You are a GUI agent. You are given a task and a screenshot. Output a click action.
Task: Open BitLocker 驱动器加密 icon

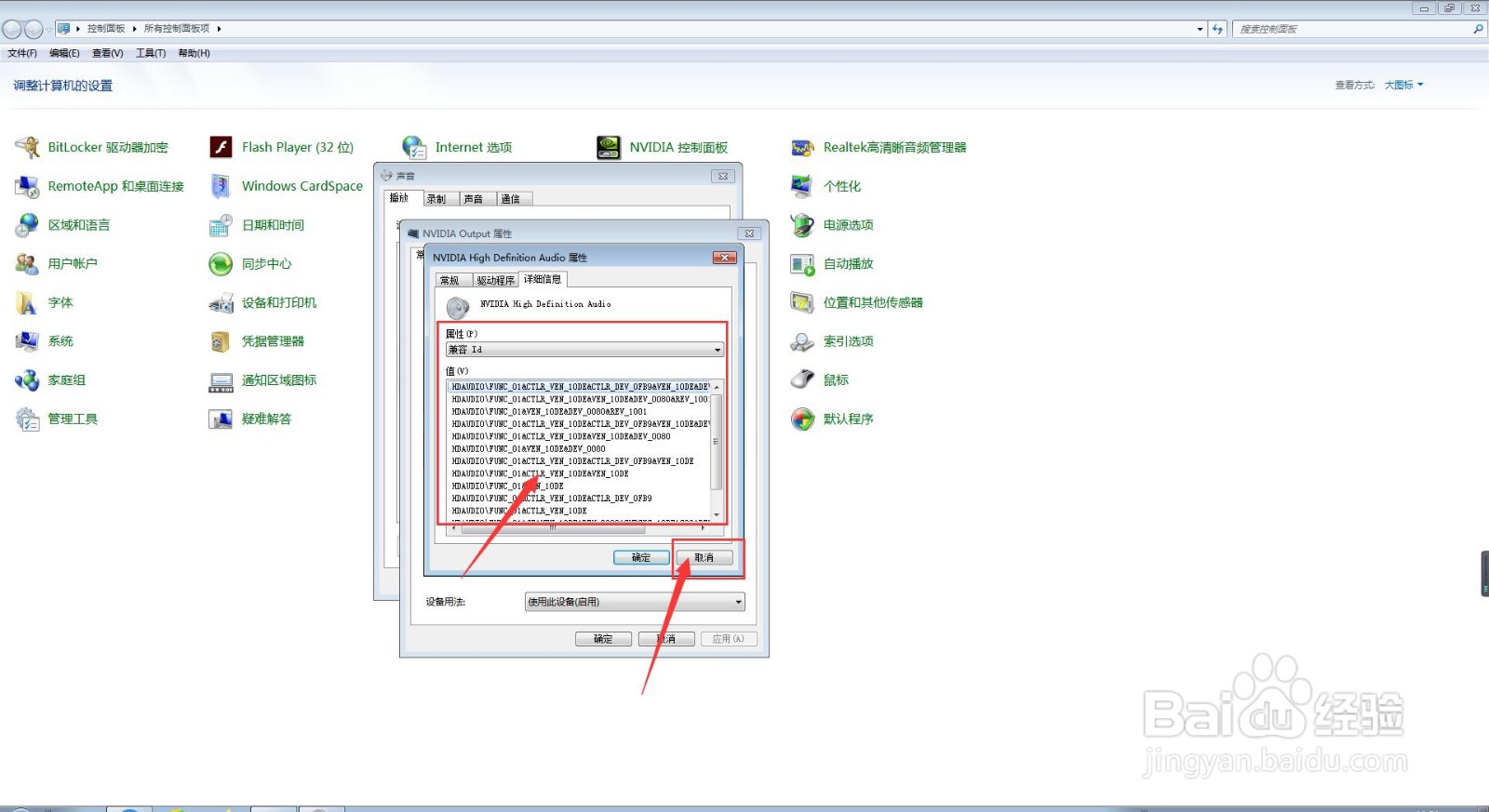tap(28, 147)
